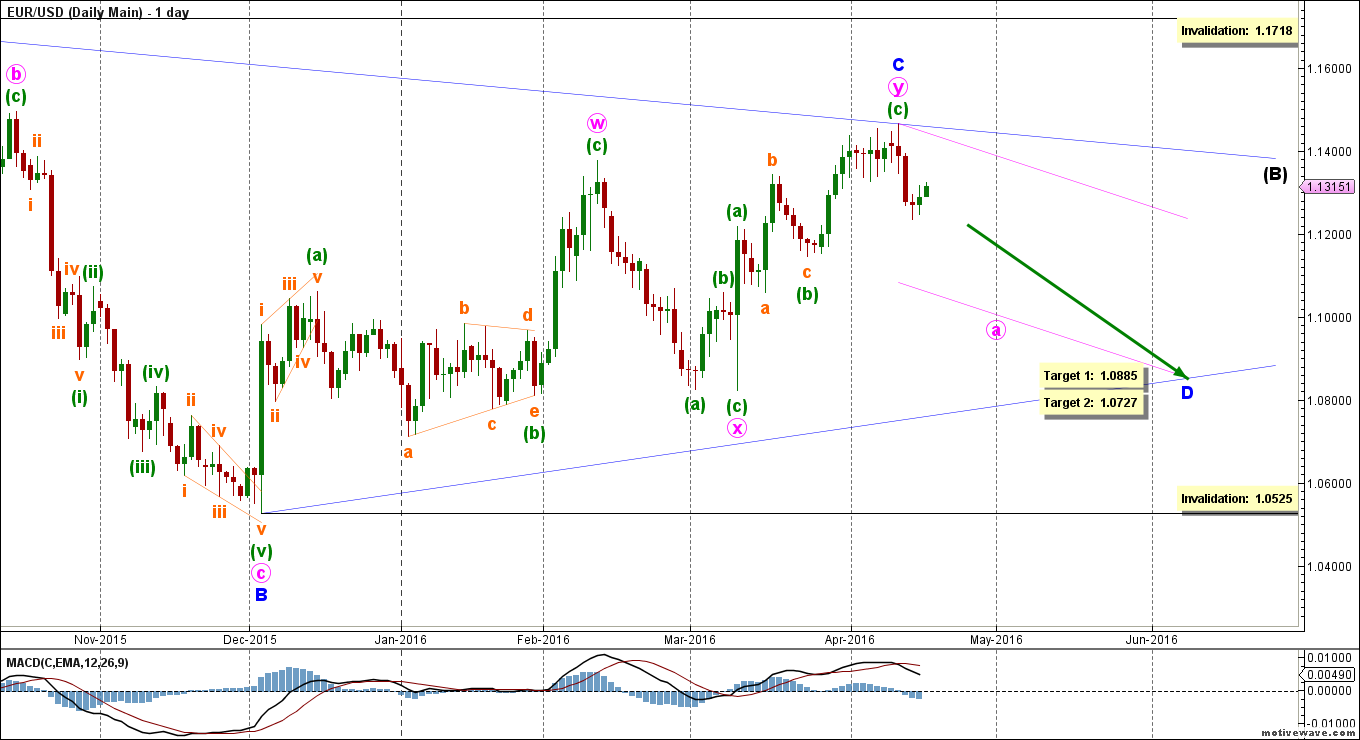
Task: Click the orange e triangle label
Action: tap(534, 411)
